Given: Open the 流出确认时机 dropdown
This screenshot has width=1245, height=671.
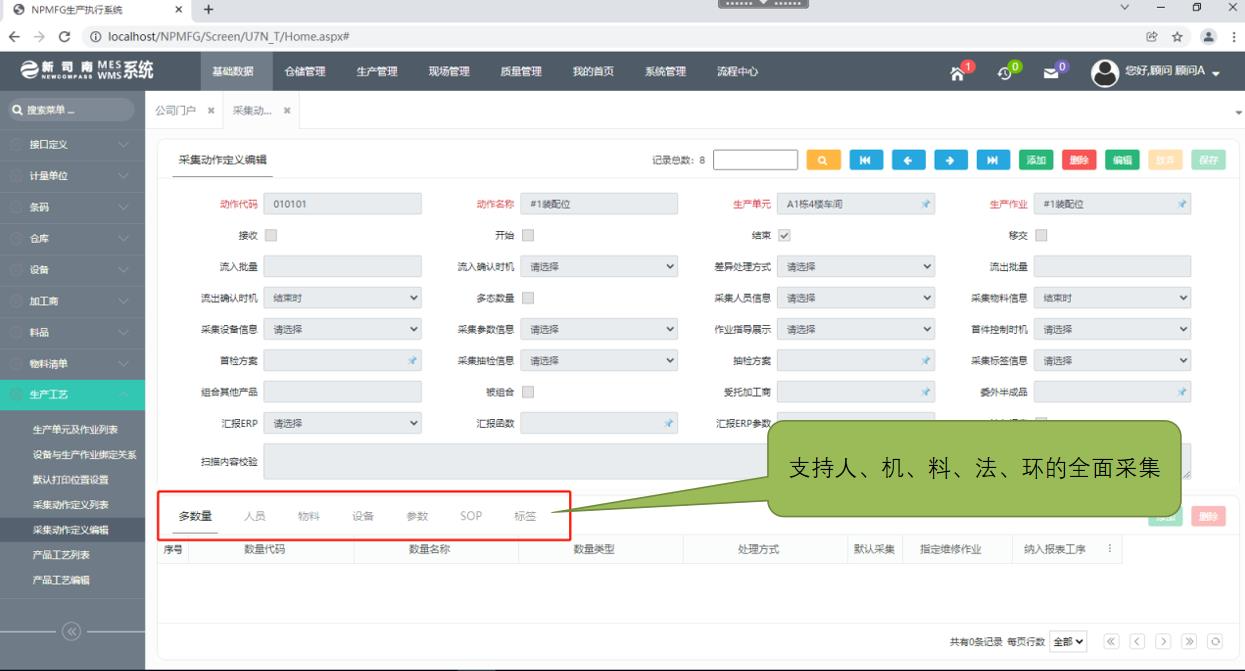Looking at the screenshot, I should coord(342,297).
